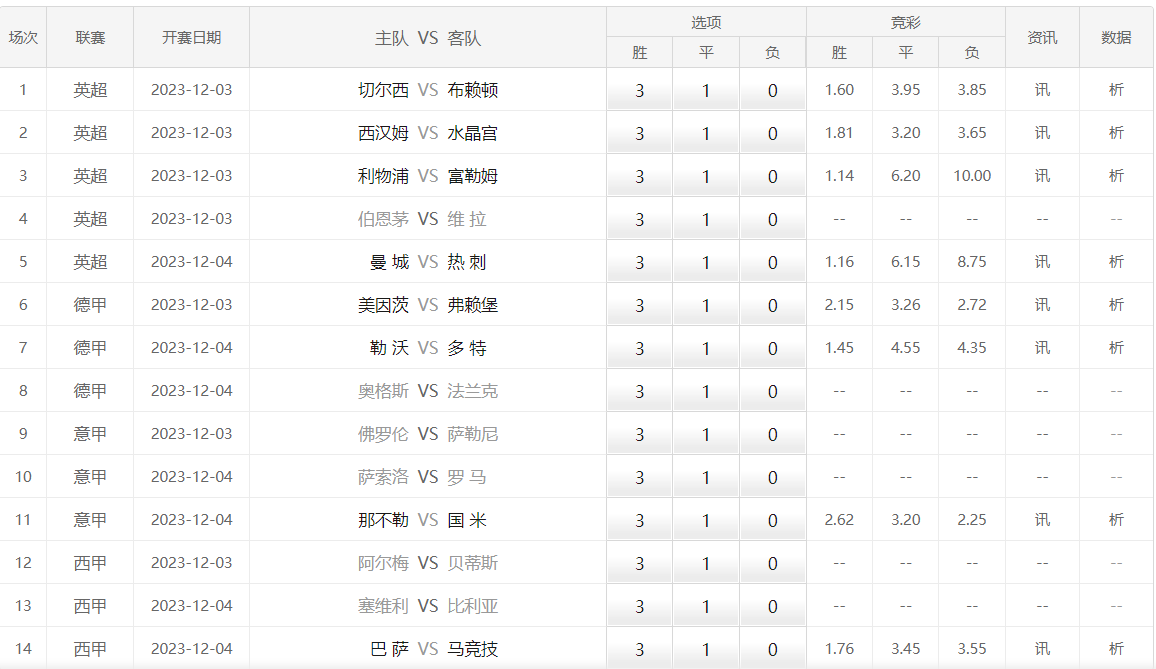Select win option 3 for 切尔西 VS 布赖顿

(639, 90)
